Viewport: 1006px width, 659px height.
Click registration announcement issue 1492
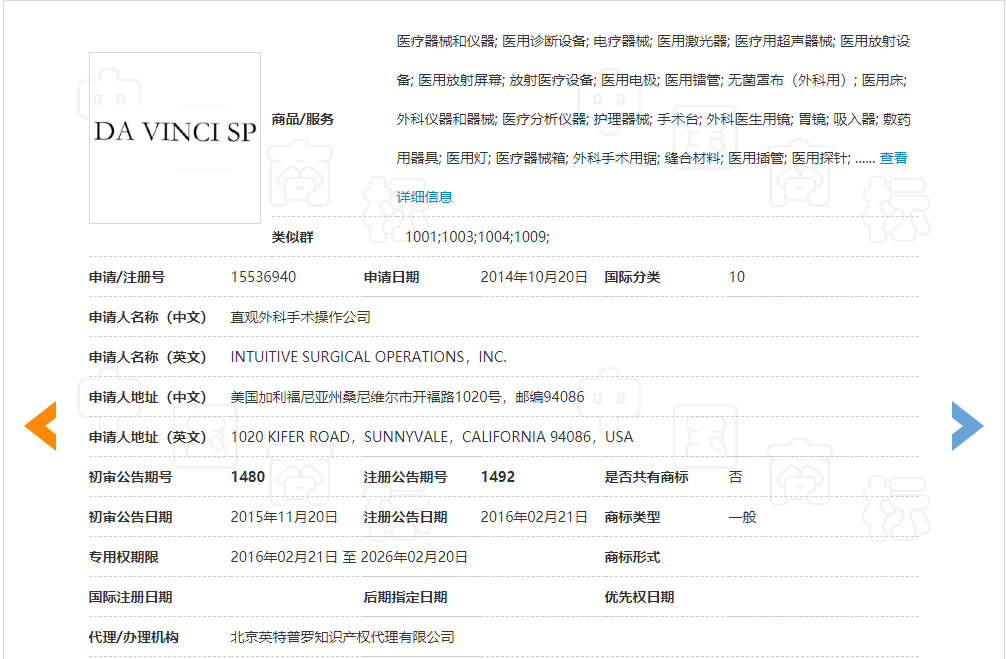tap(498, 477)
